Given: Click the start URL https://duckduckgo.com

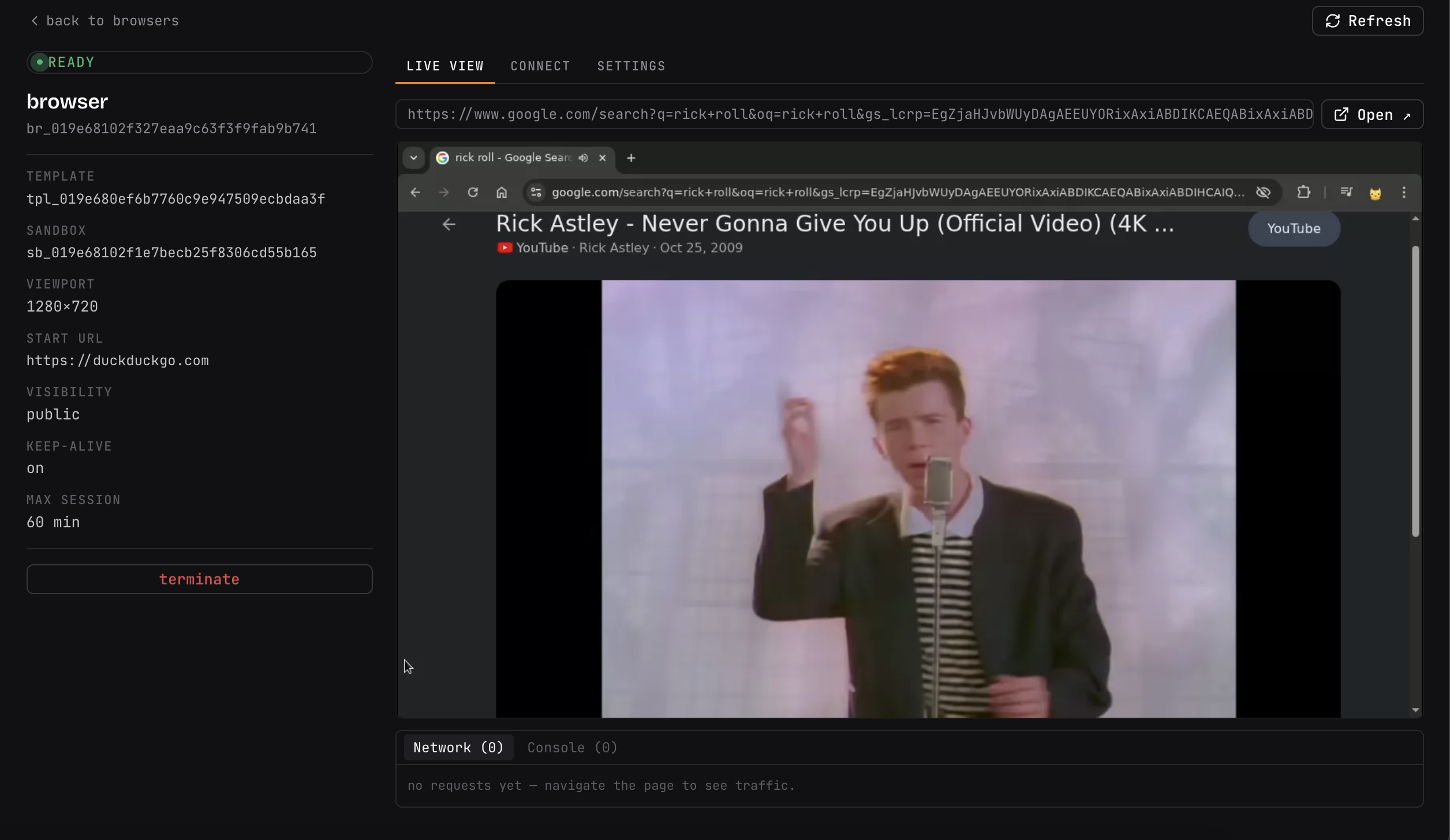Looking at the screenshot, I should tap(118, 361).
